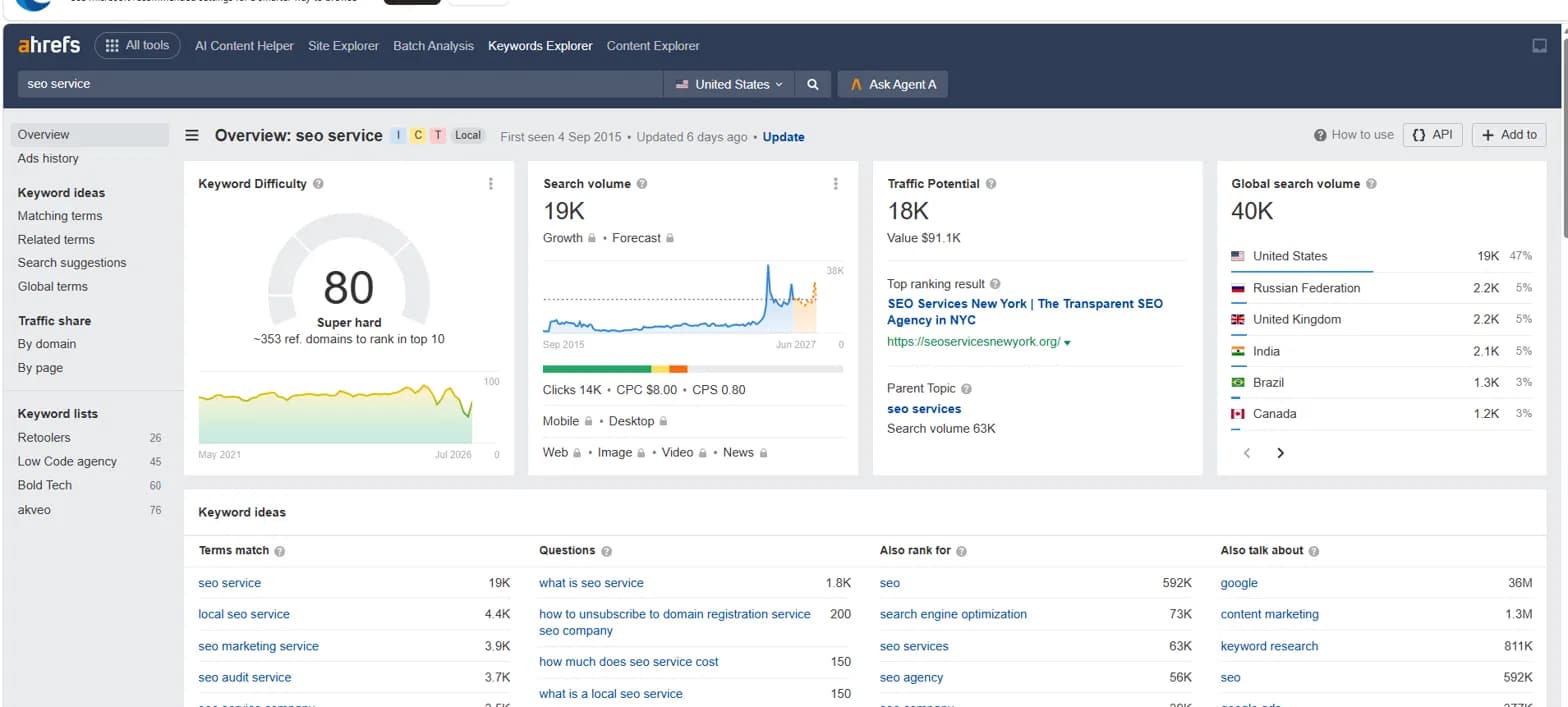
Task: Open the All tools grid menu
Action: click(x=138, y=45)
